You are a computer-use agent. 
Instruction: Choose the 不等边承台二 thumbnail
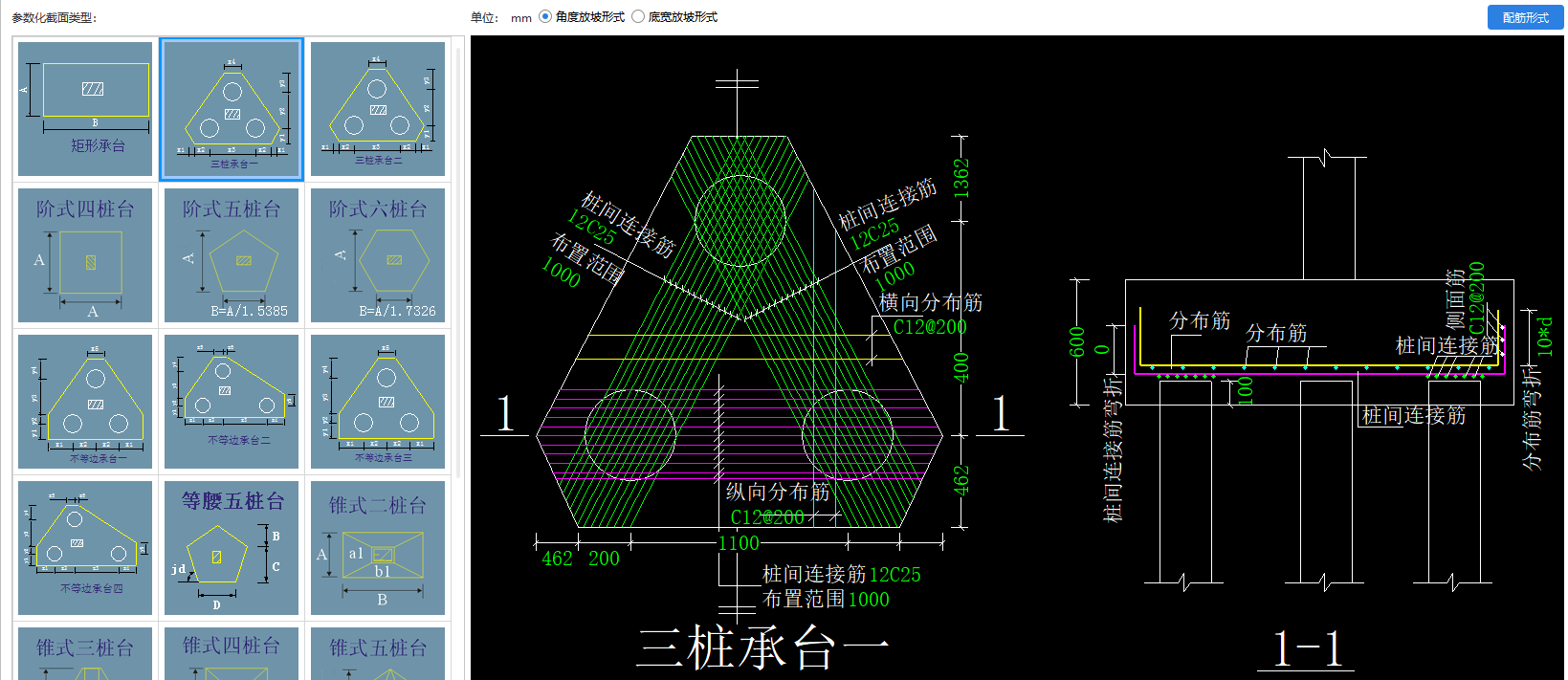[x=232, y=402]
